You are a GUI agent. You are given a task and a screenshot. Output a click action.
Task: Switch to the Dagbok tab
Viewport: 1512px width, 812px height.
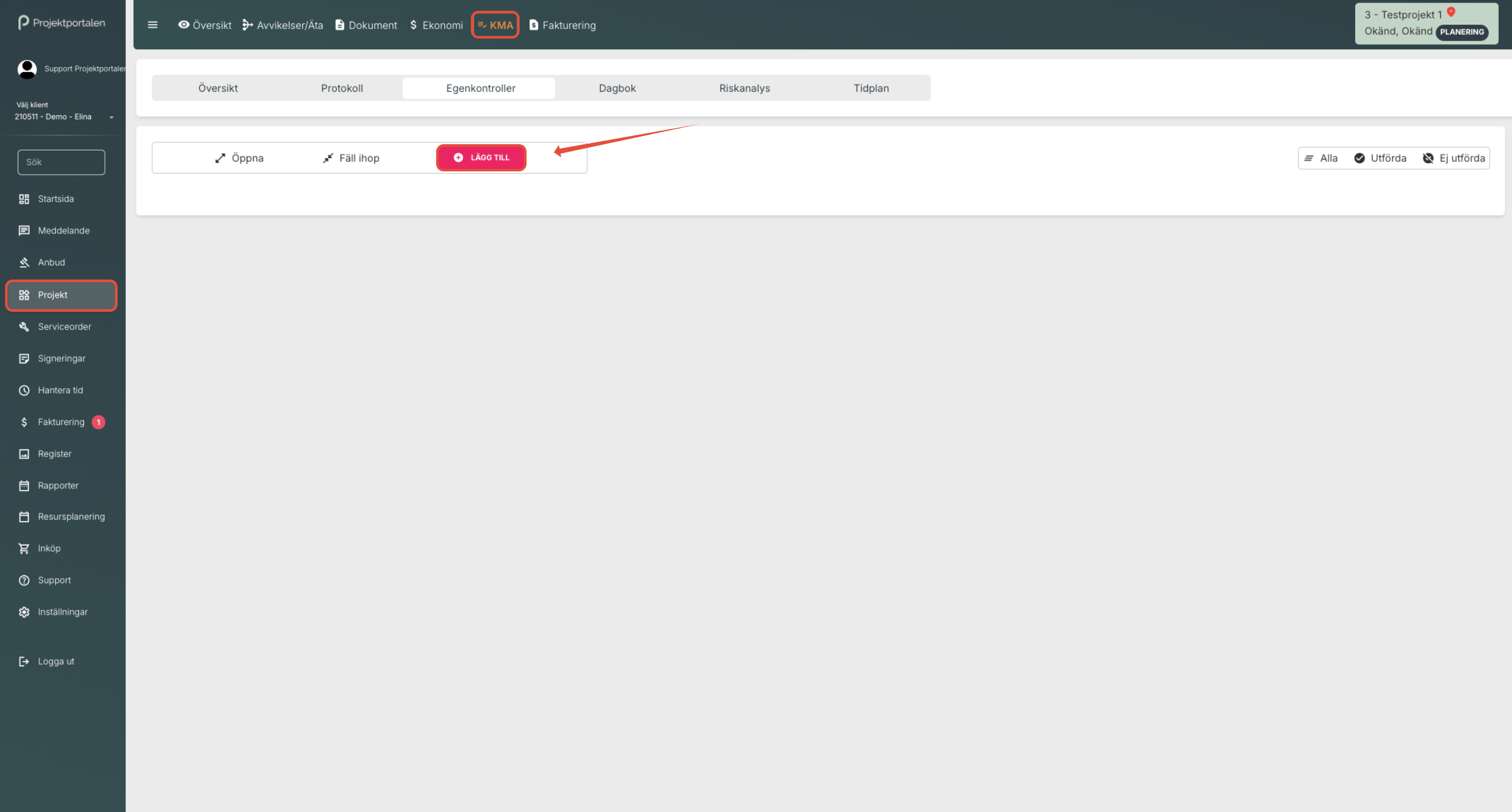pyautogui.click(x=617, y=89)
